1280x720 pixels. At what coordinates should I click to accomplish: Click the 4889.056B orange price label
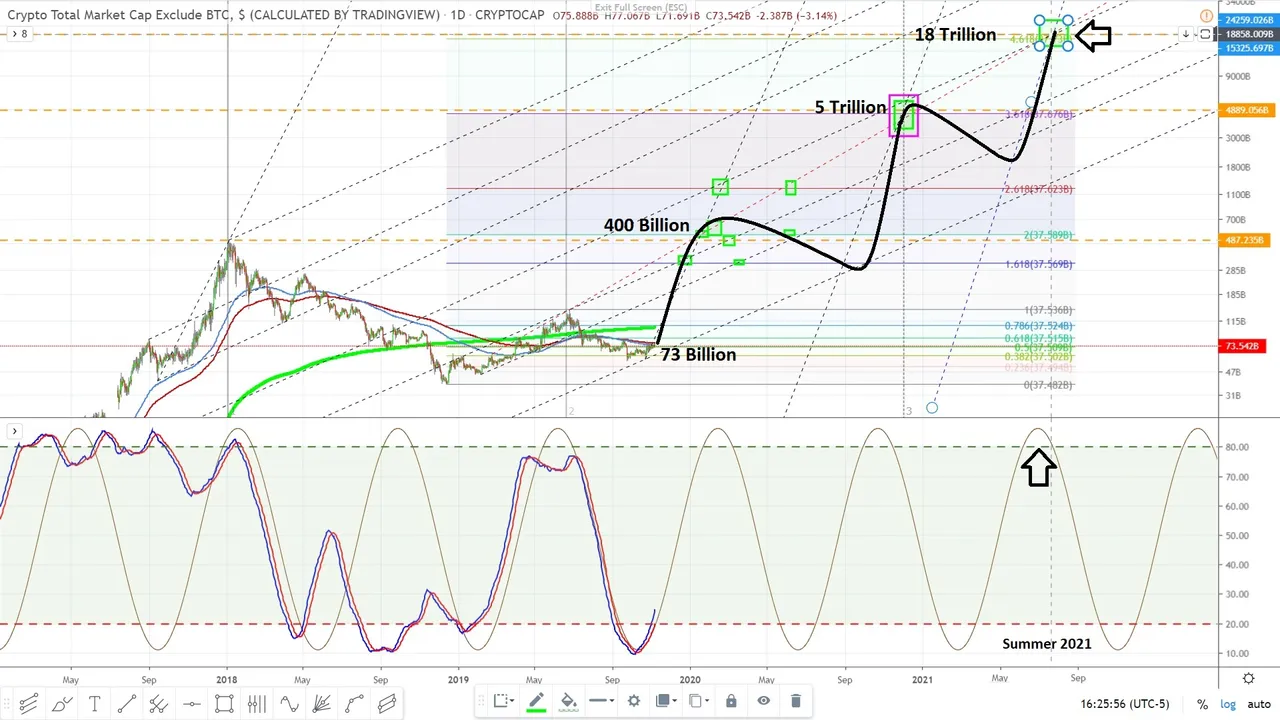point(1245,110)
